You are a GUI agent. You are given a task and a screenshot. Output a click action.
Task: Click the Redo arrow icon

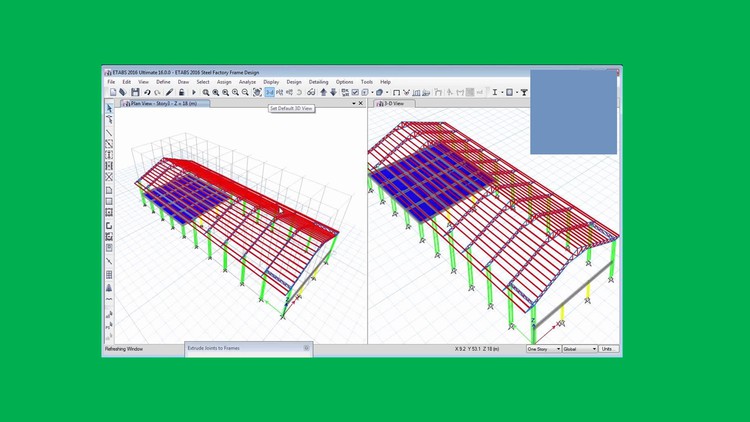157,92
